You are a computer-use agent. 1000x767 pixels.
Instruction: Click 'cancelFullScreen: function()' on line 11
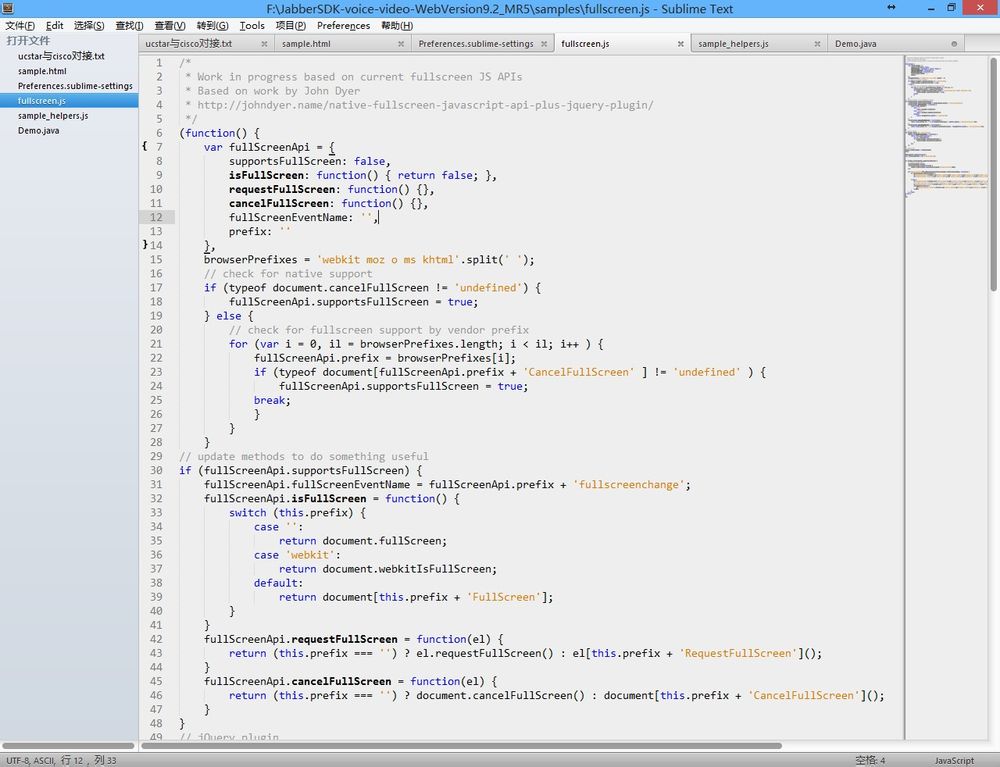(x=316, y=203)
